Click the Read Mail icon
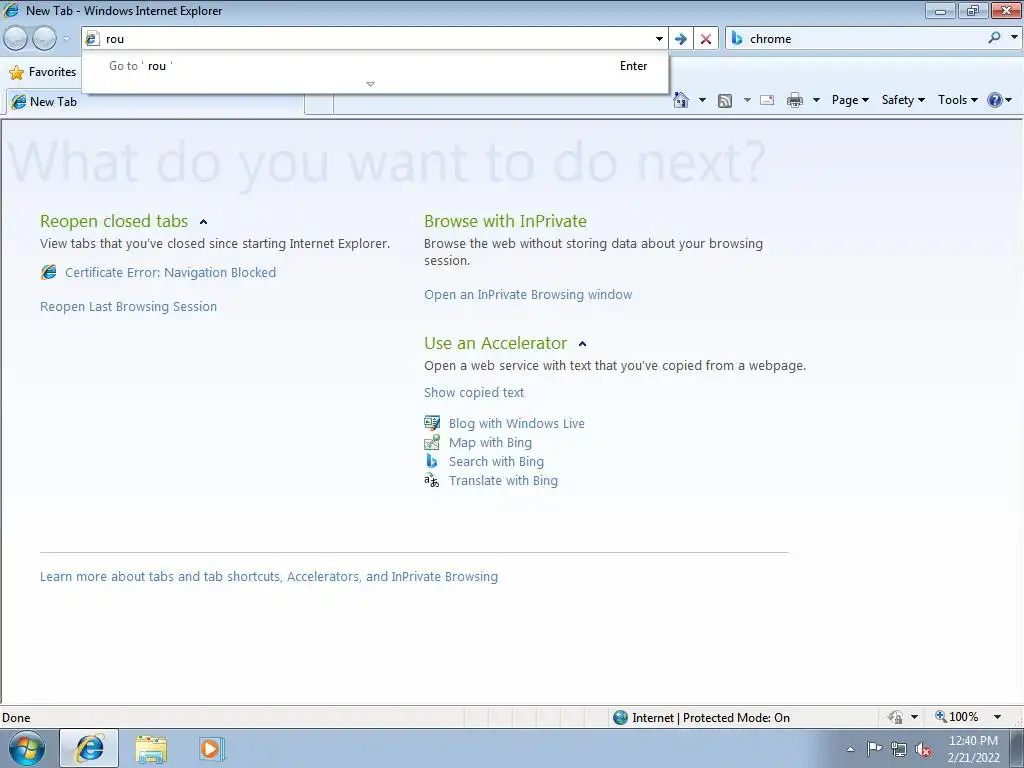1024x768 pixels. pyautogui.click(x=767, y=100)
